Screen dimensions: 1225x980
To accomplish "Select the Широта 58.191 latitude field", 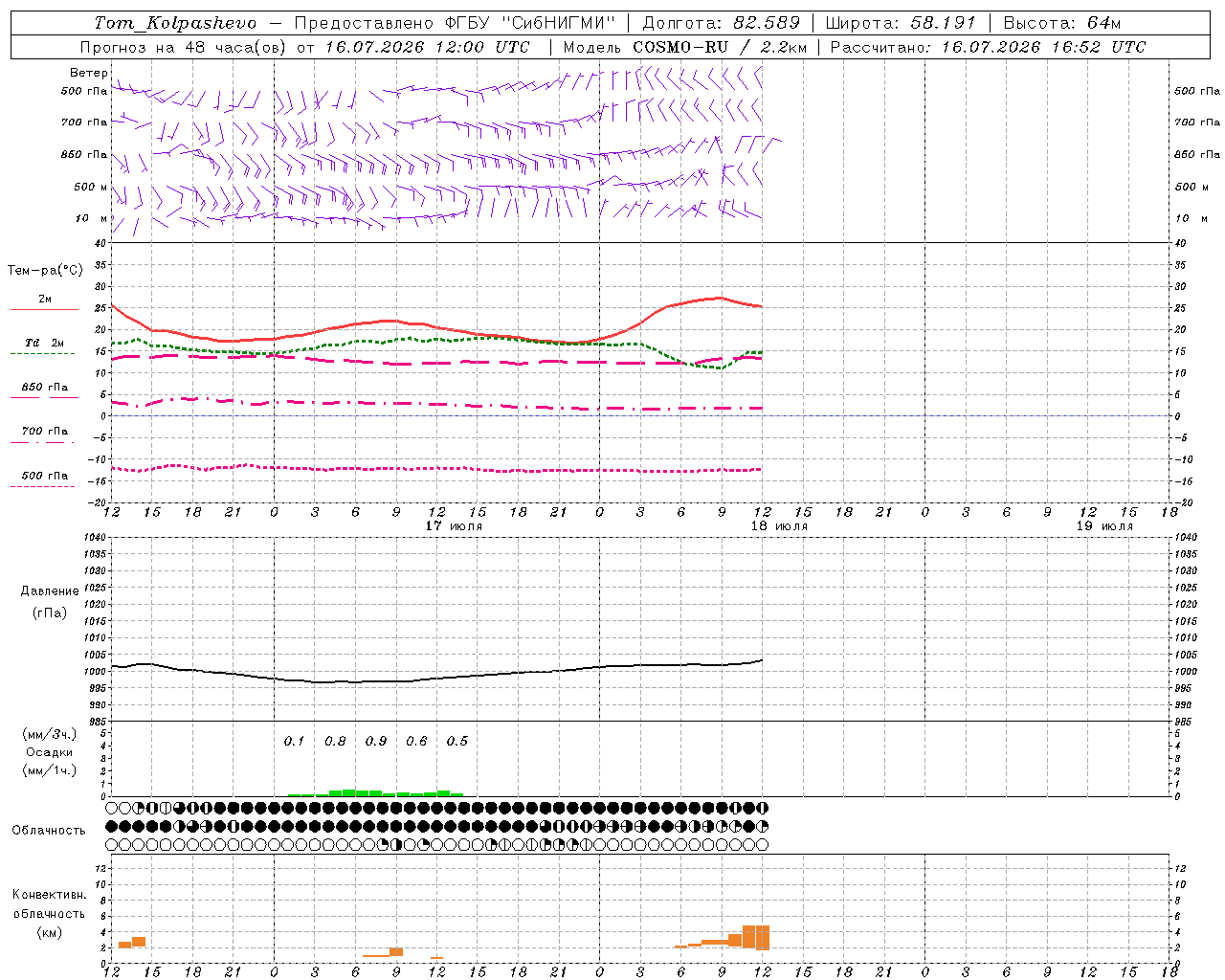I will coord(900,23).
